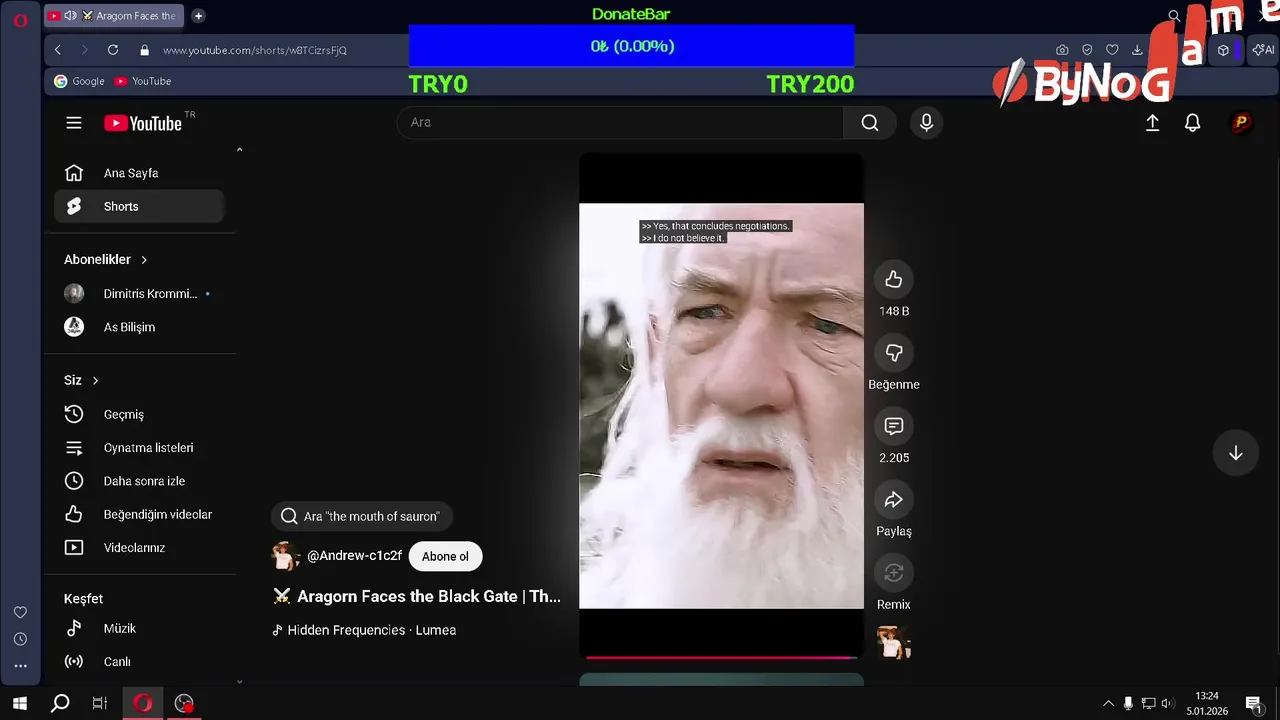Screen dimensions: 1280x720
Task: Click the Aragorn Faces the Black Gate title
Action: (417, 596)
